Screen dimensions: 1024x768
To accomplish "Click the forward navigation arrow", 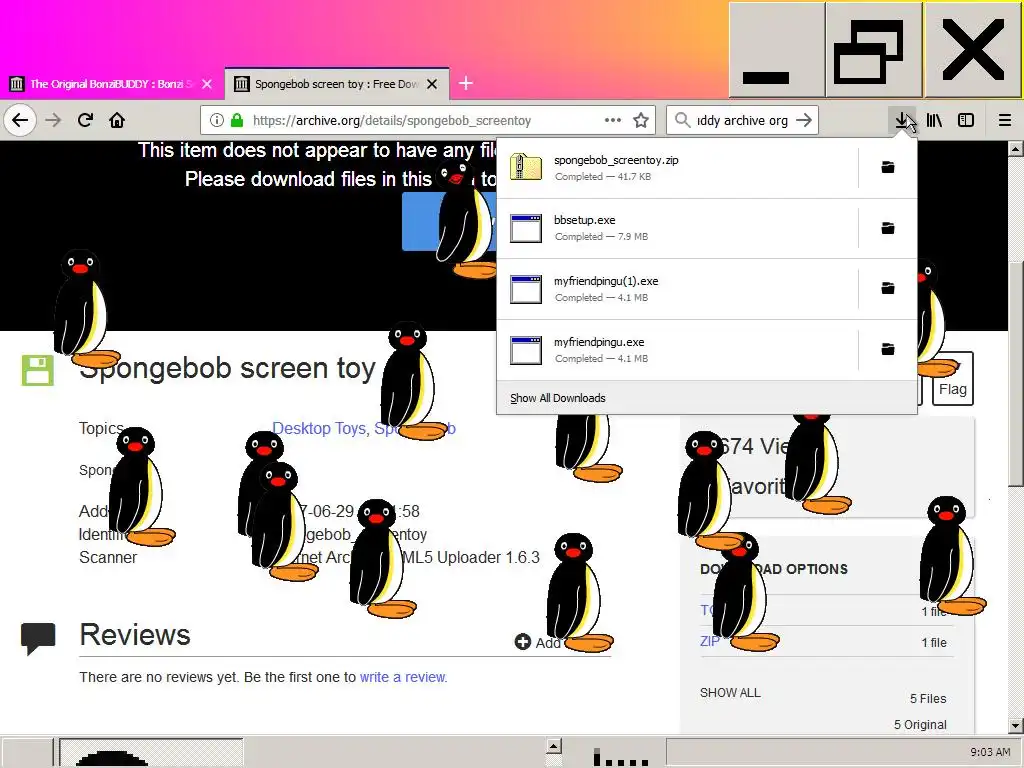I will [x=53, y=120].
